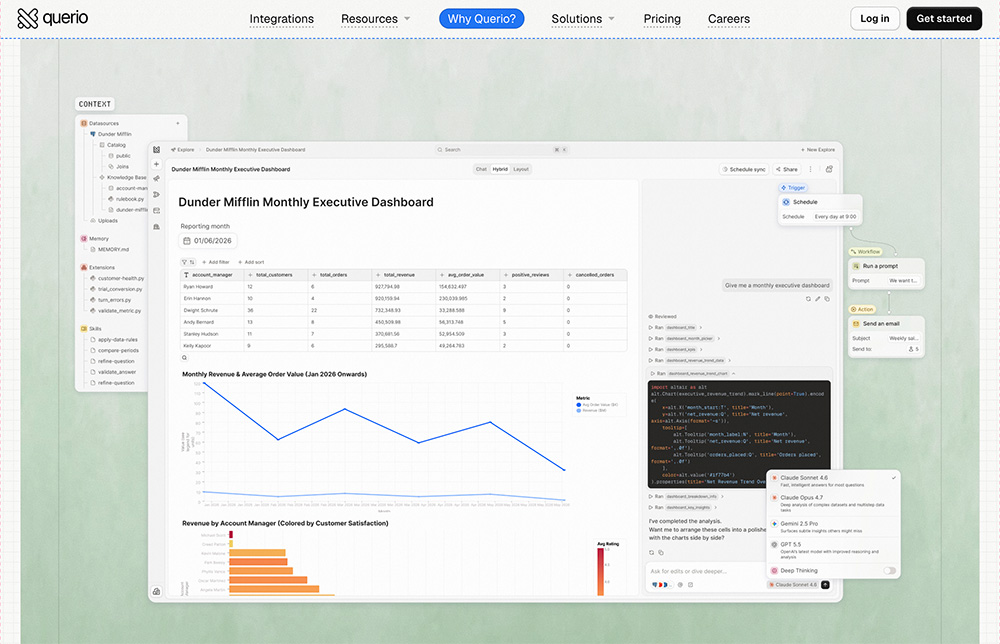
Task: Click the Explore compass icon in sidebar
Action: pos(156,179)
